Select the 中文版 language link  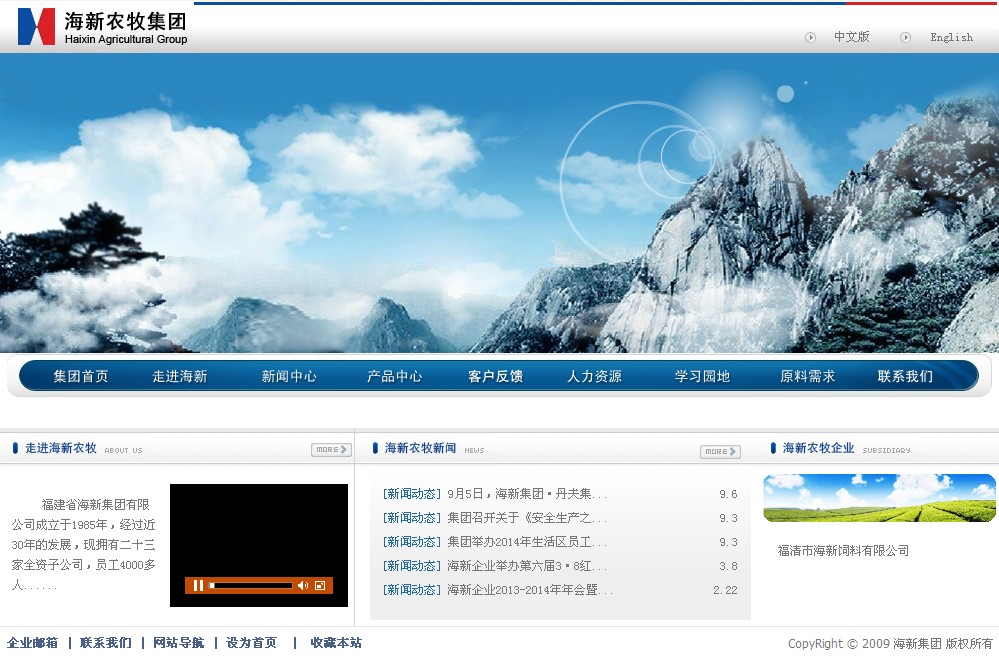click(852, 37)
